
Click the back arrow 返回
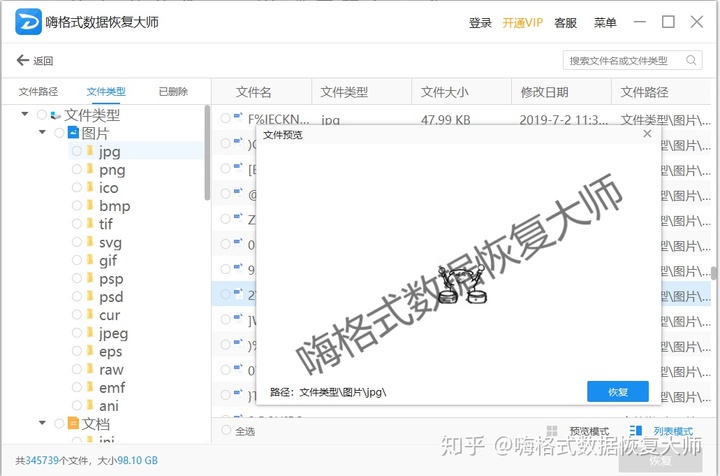35,61
